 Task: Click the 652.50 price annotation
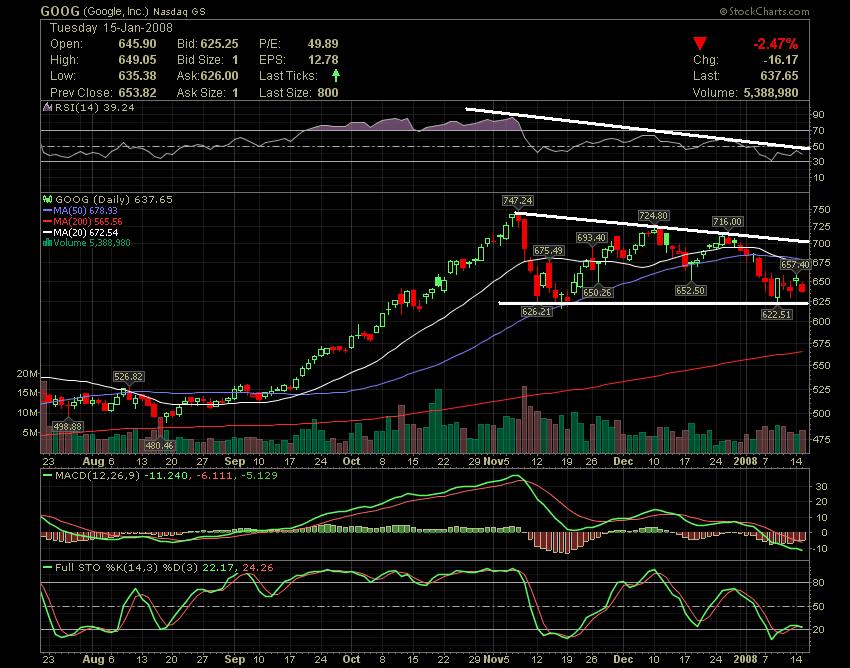coord(691,291)
